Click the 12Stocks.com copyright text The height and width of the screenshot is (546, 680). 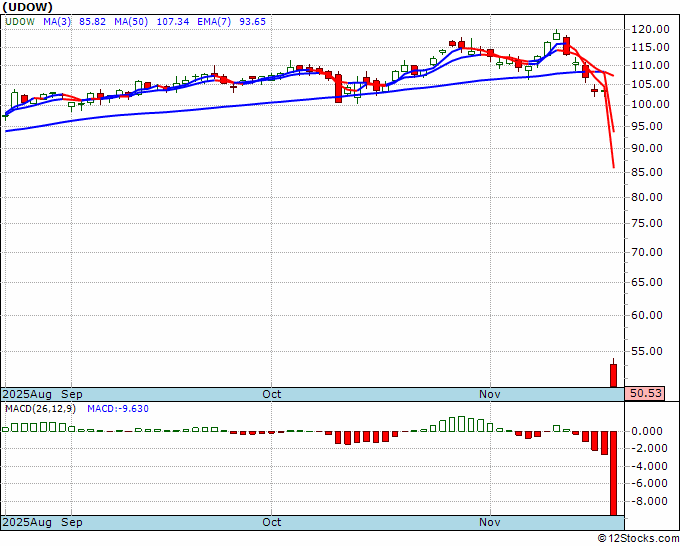tap(638, 539)
